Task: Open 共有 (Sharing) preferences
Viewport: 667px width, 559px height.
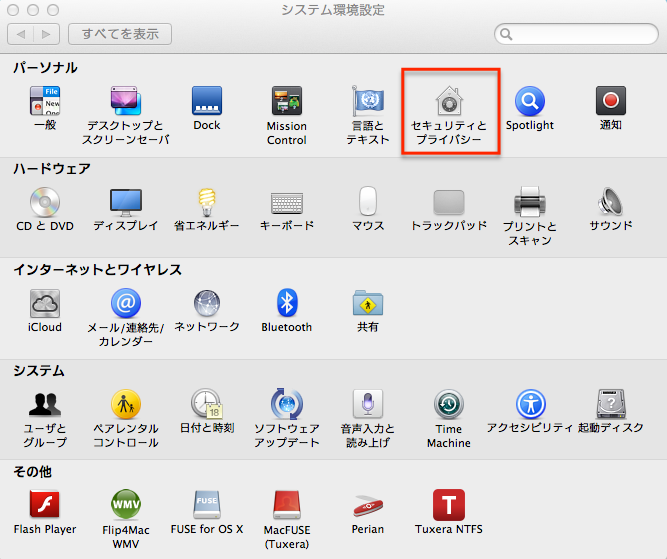Action: click(x=368, y=303)
